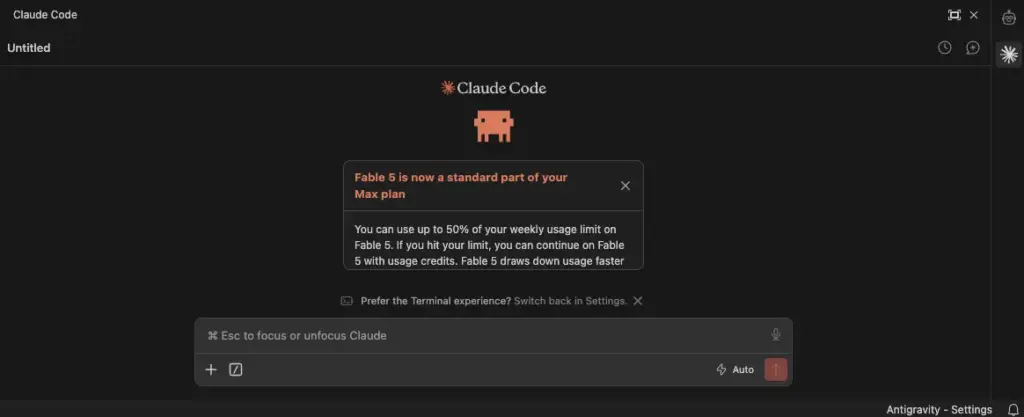Follow the Switch back in Settings link
The width and height of the screenshot is (1024, 417).
570,301
